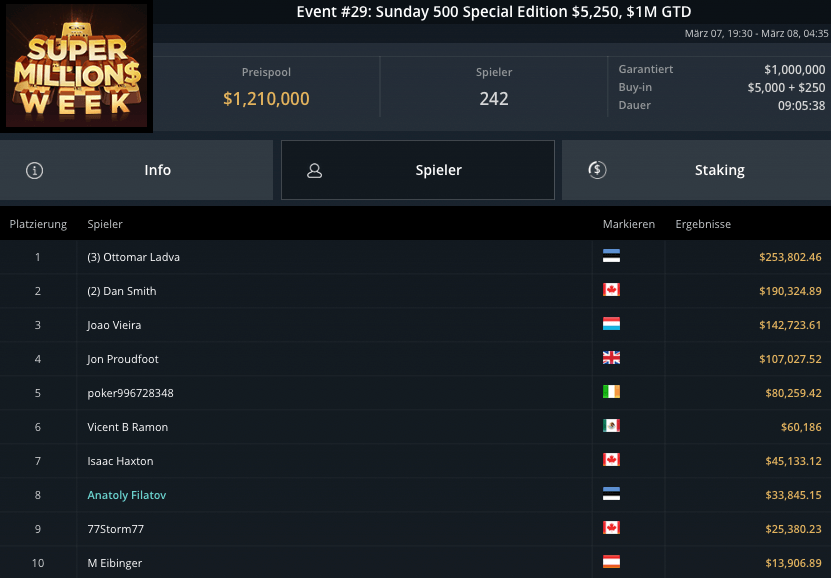The height and width of the screenshot is (578, 831).
Task: Click the staking dollar icon
Action: pos(597,170)
